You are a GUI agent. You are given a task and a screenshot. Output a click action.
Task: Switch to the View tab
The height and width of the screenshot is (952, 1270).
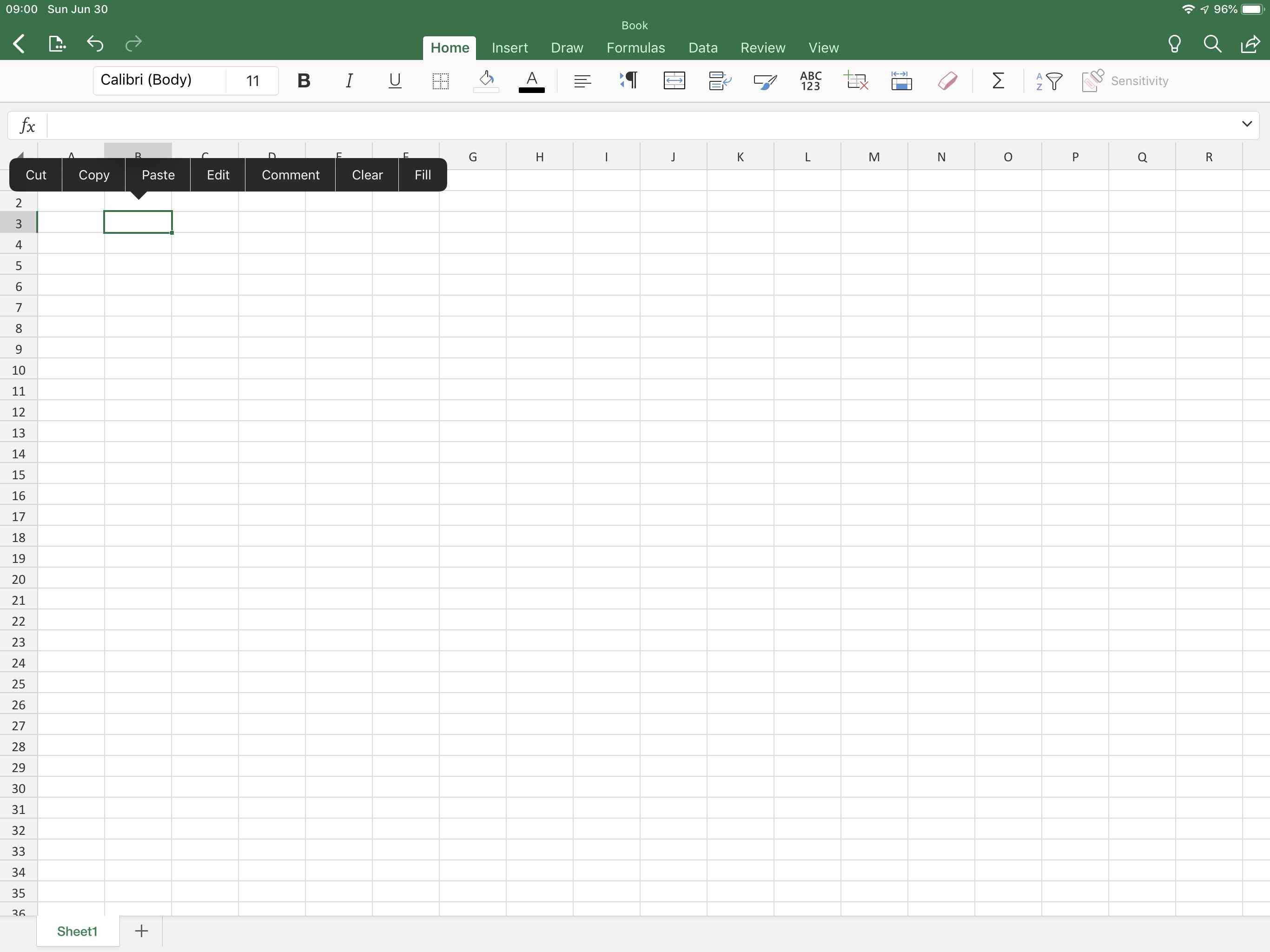click(x=823, y=48)
